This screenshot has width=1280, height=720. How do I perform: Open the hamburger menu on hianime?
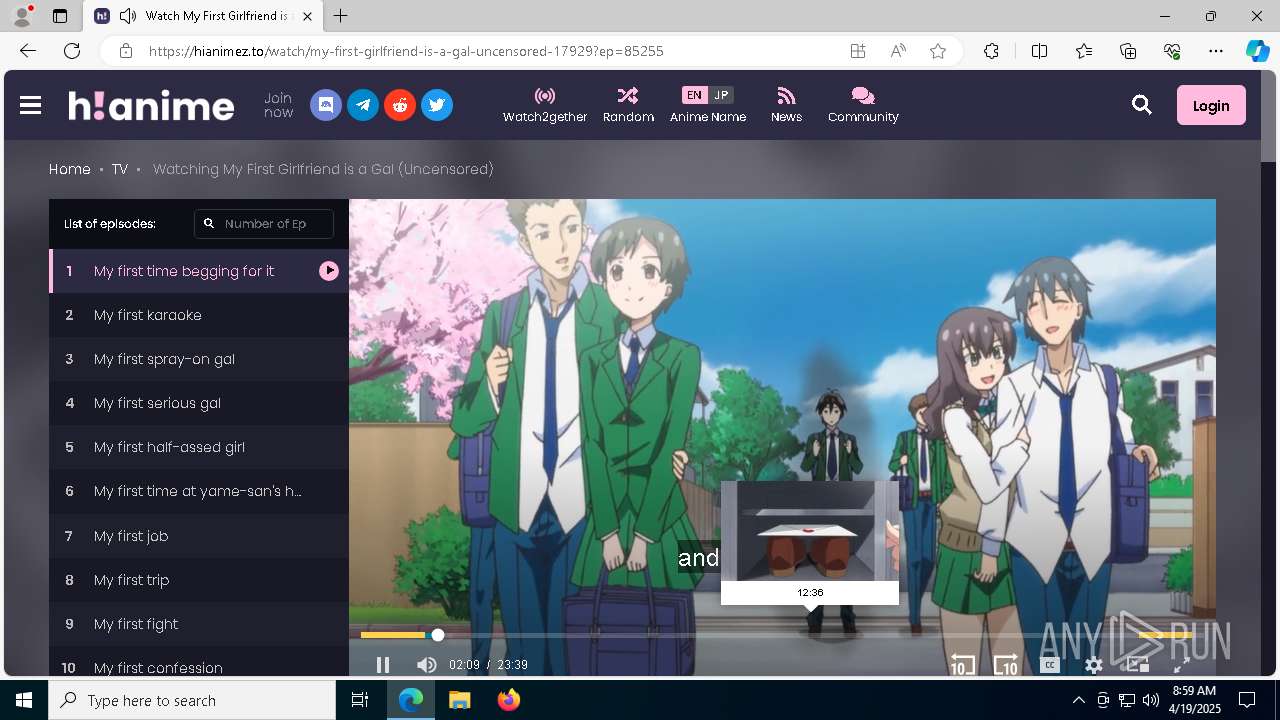tap(30, 105)
